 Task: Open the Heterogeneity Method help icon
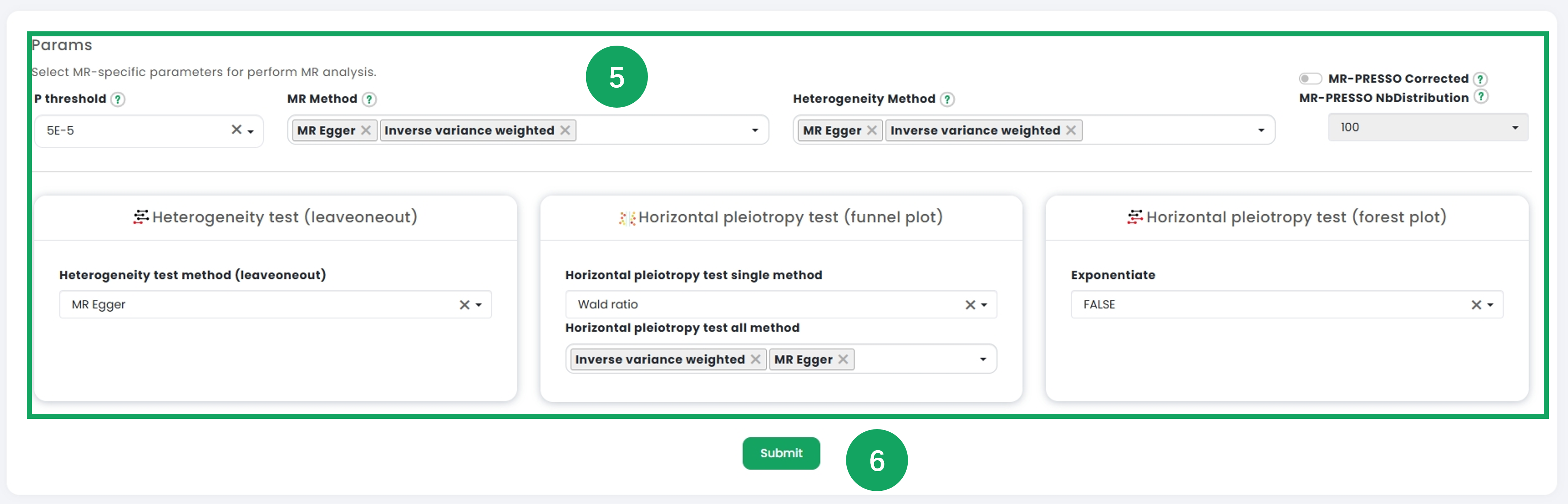coord(947,99)
